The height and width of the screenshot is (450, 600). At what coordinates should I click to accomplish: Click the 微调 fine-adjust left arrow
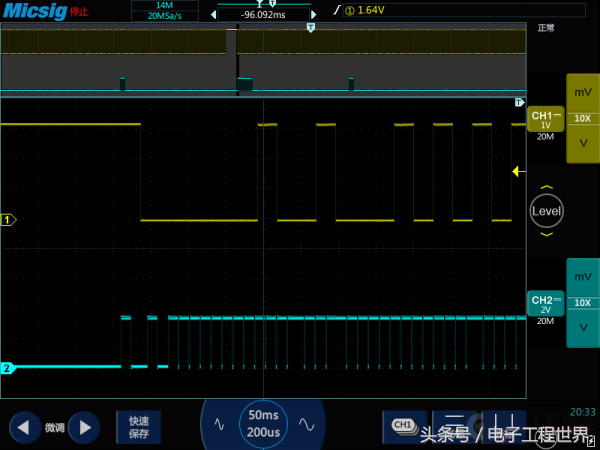(x=24, y=427)
